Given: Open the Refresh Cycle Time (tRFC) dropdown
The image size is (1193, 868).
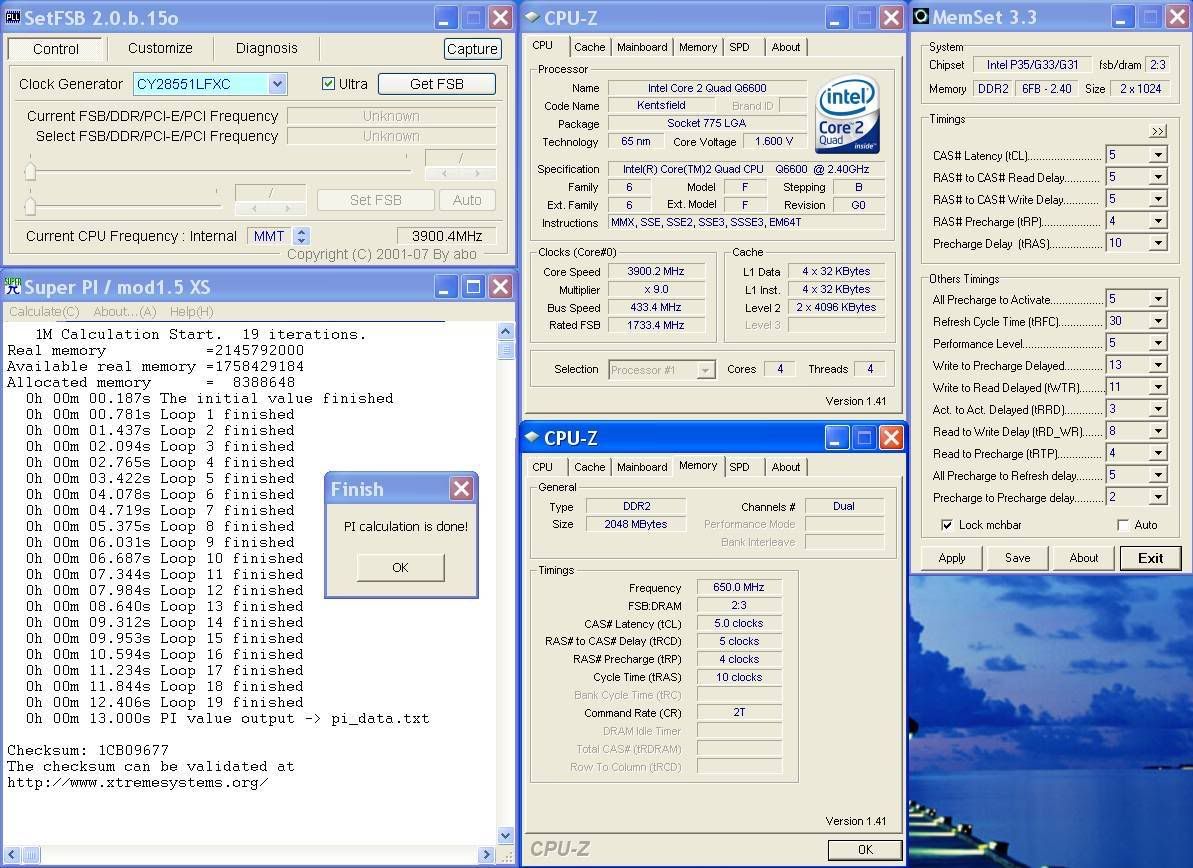Looking at the screenshot, I should (1157, 321).
